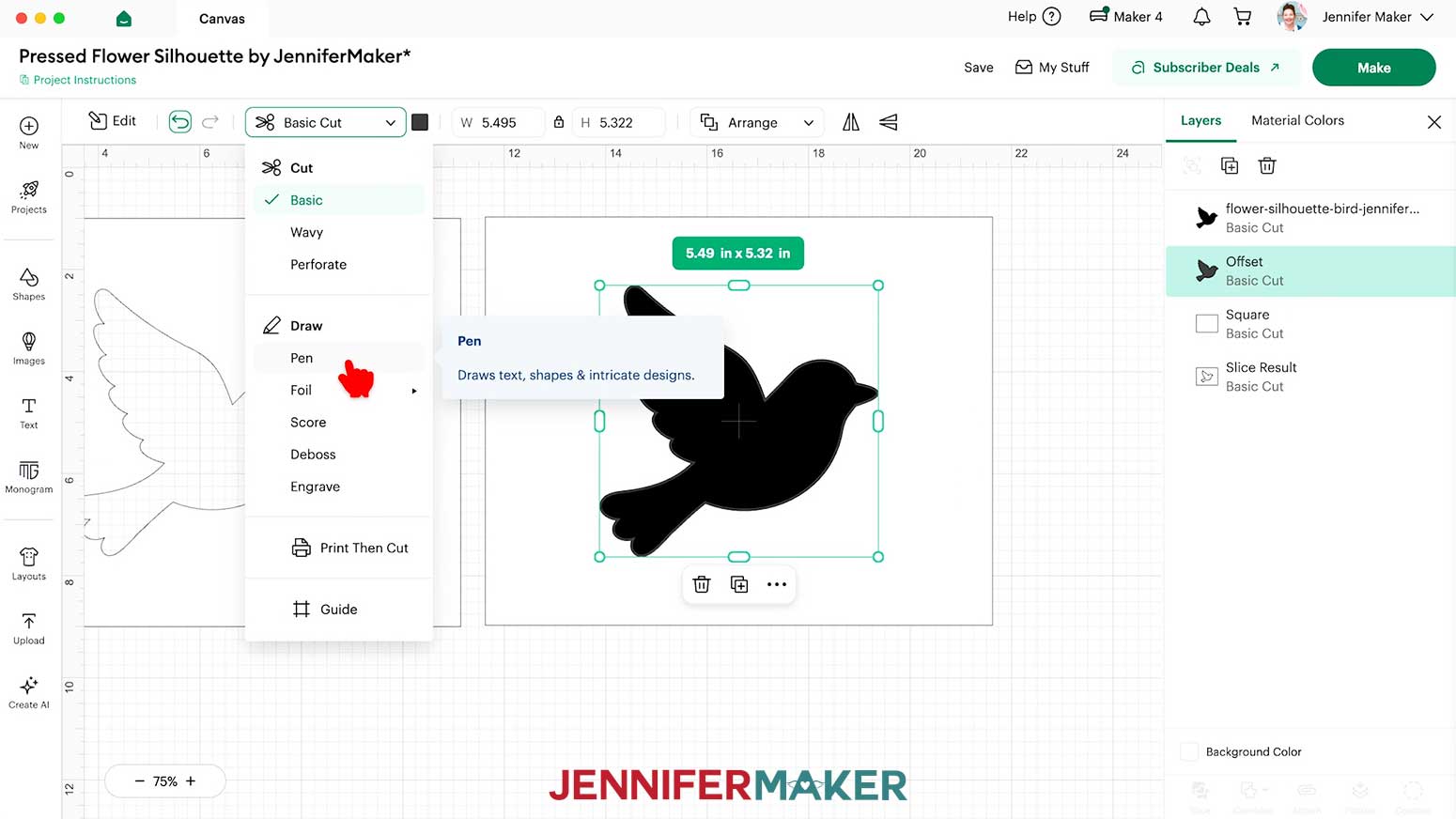Select the Slice Result layer

click(x=1310, y=377)
